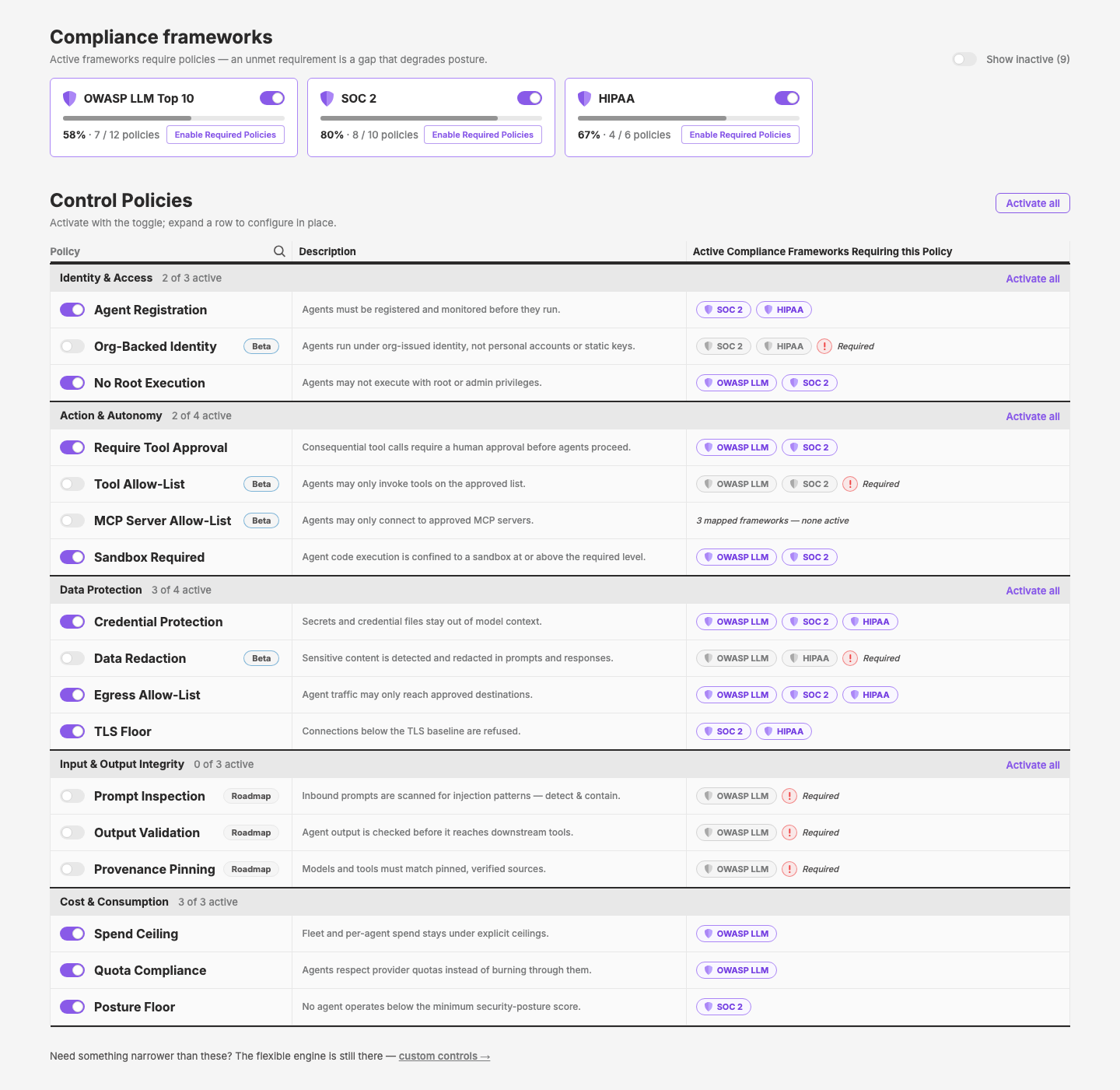
Task: Click the OWASP LLM badge in Quota Compliance row
Action: 737,970
